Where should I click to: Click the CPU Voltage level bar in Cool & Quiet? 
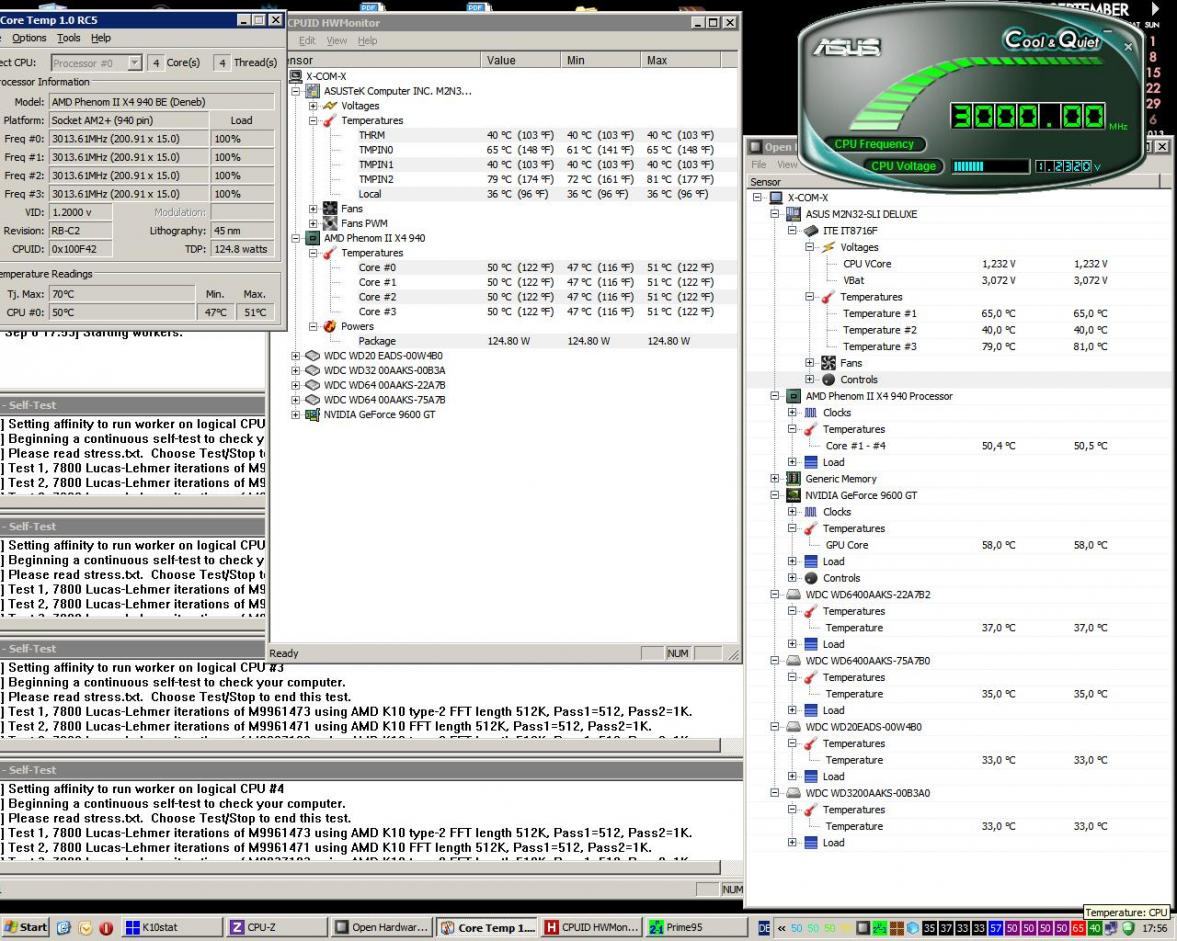[990, 167]
